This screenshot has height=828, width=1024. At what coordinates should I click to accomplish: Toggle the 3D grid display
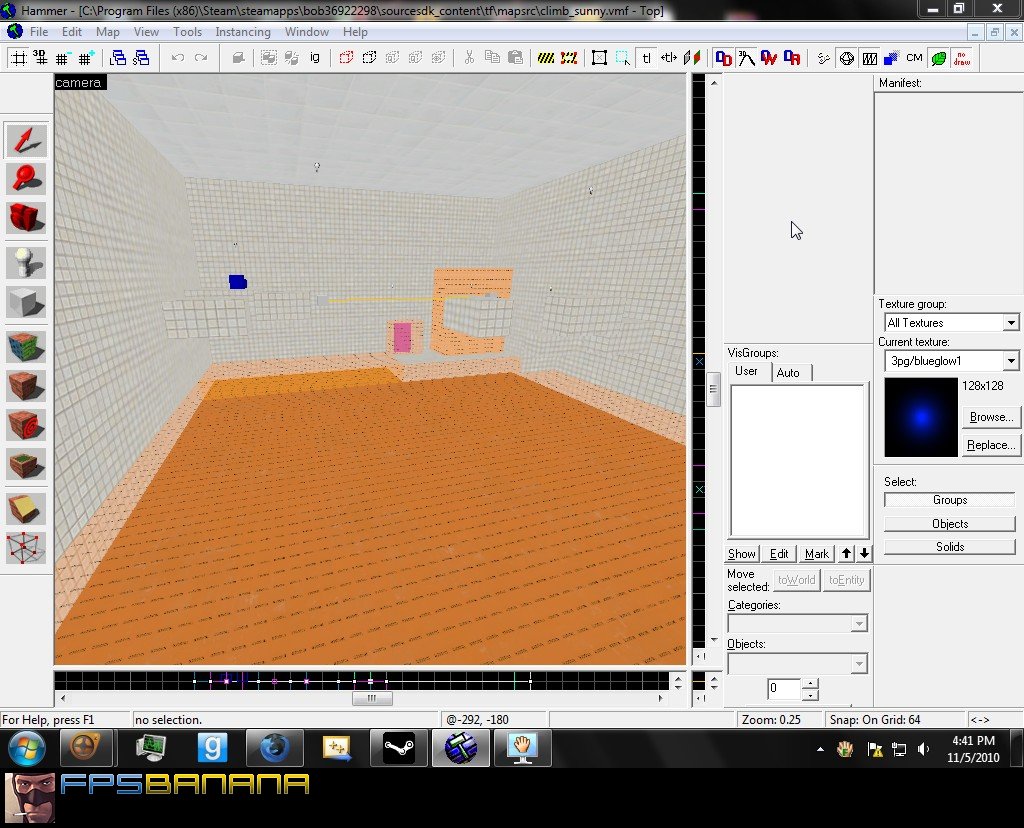coord(40,59)
